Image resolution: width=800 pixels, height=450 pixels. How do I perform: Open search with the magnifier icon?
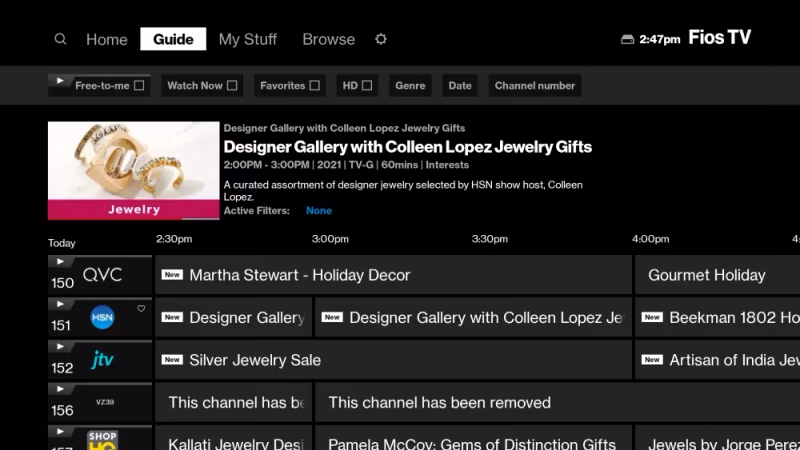tap(61, 39)
